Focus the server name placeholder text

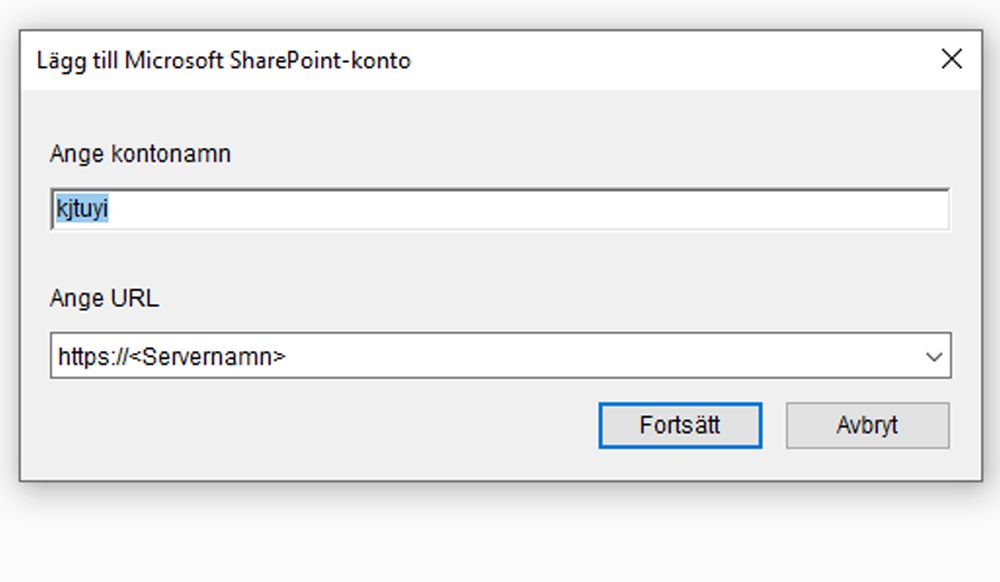pyautogui.click(x=173, y=356)
